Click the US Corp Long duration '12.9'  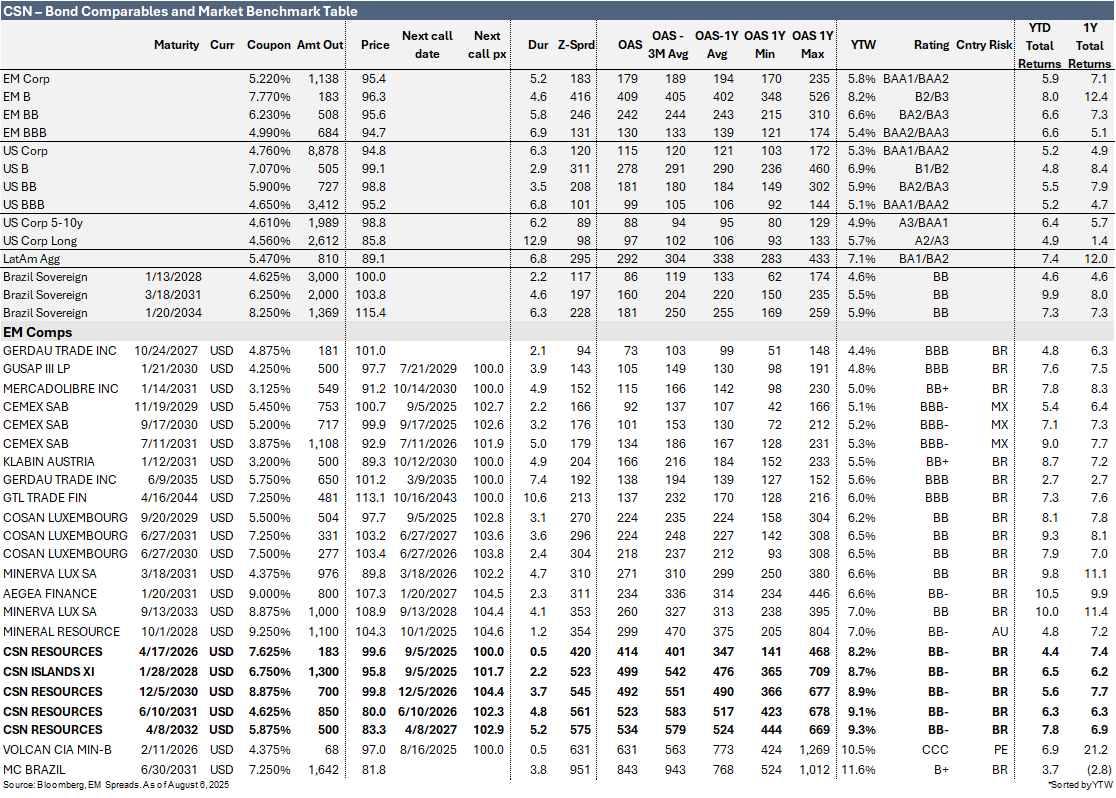[535, 241]
